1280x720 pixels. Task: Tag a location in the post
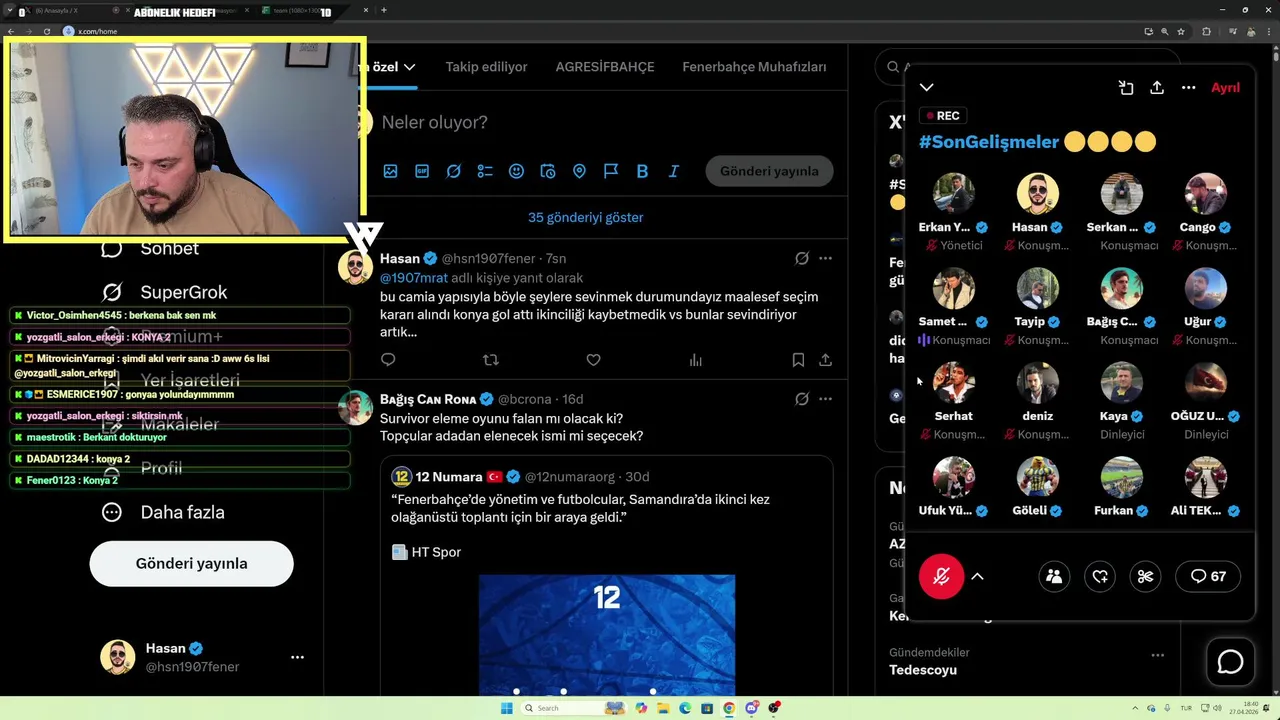(579, 171)
